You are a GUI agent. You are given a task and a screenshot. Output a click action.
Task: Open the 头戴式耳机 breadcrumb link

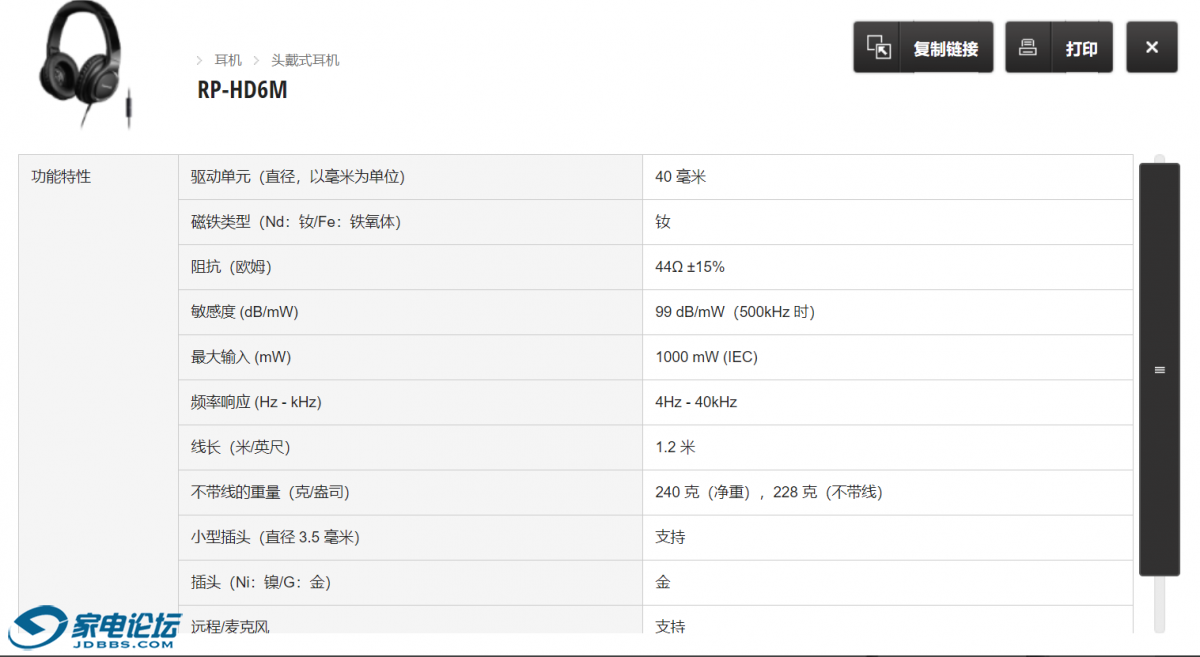click(305, 60)
